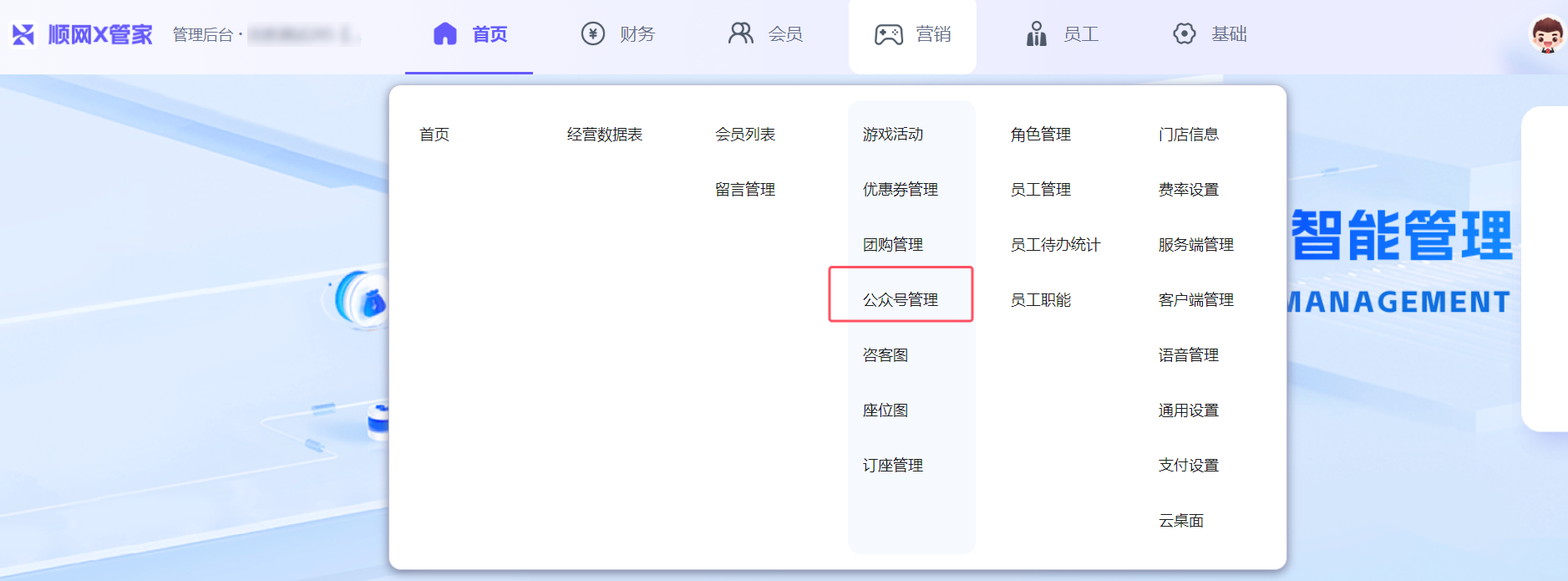This screenshot has height=581, width=1568.
Task: Click the person icon for 员工
Action: click(1036, 34)
